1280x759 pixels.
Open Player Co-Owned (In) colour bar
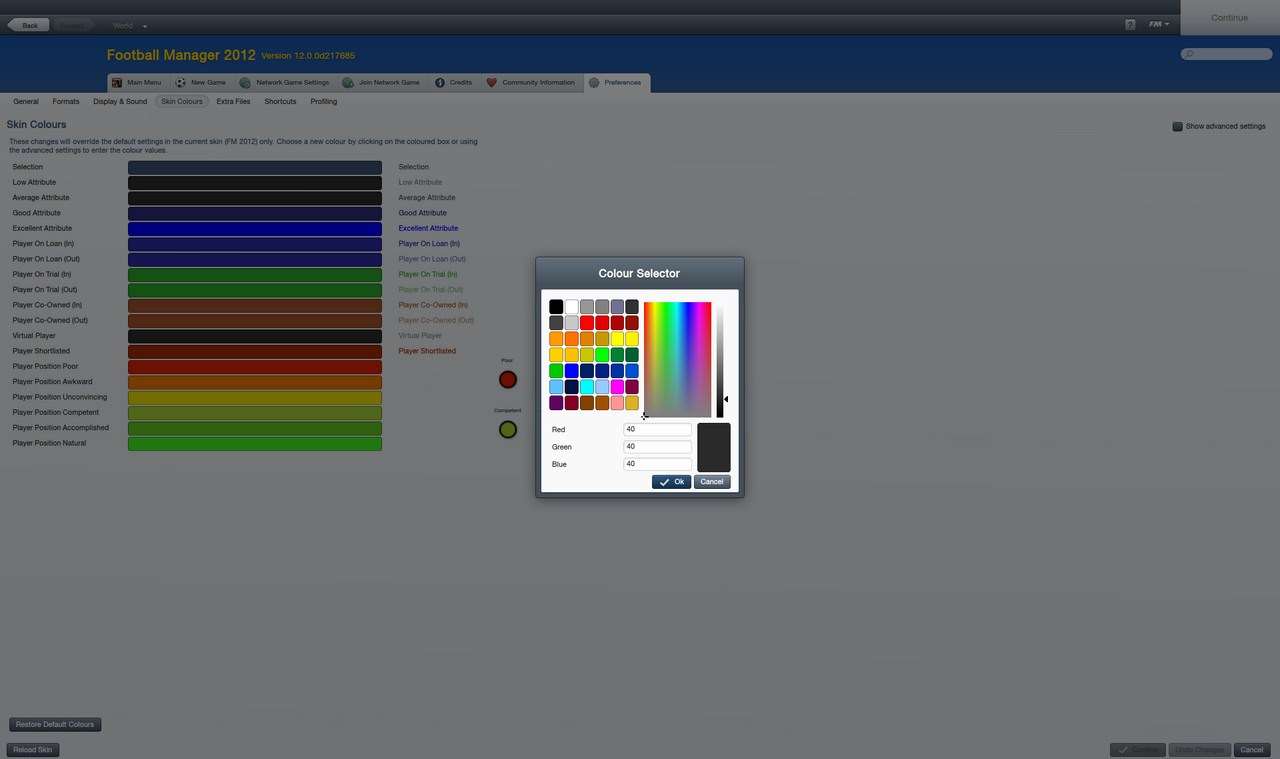(255, 306)
